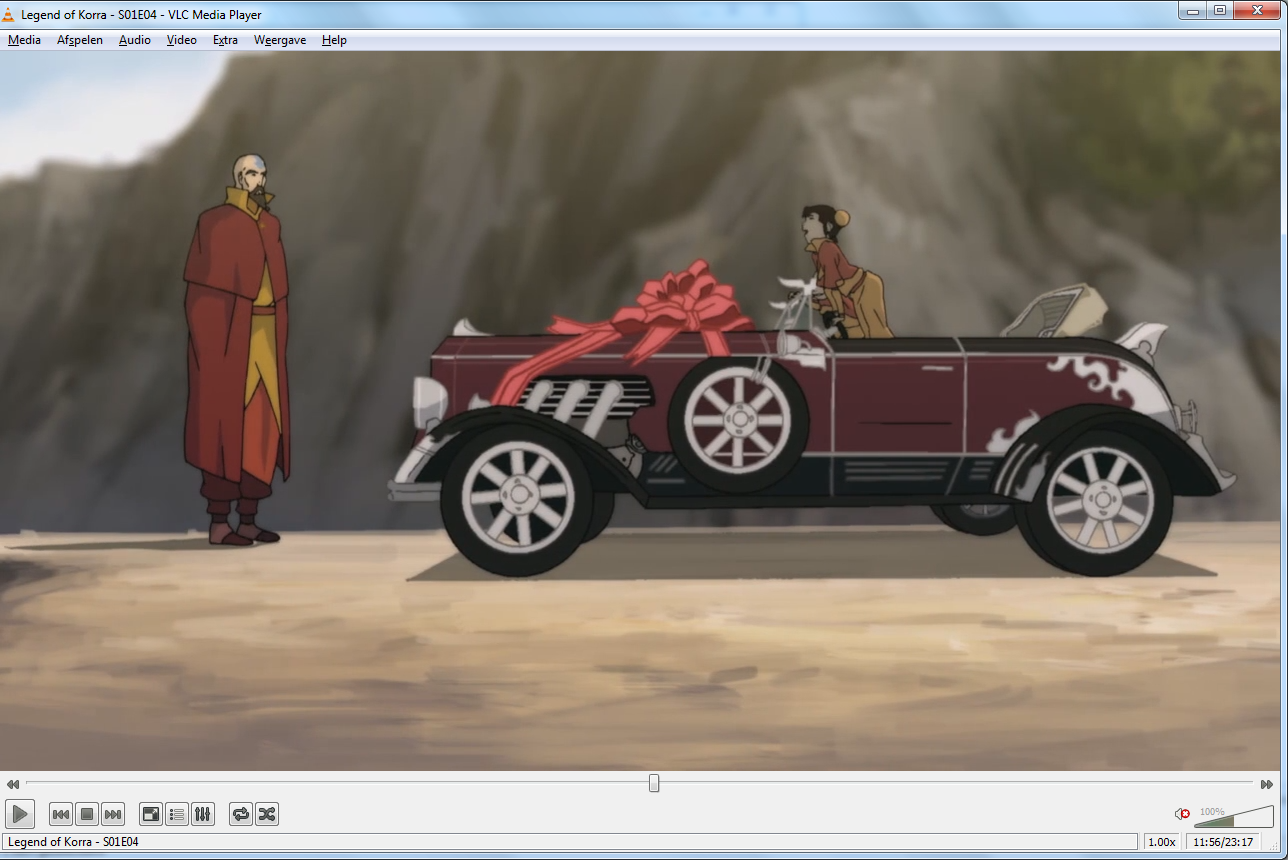The image size is (1288, 860).
Task: Open the Afspelen menu
Action: (x=80, y=40)
